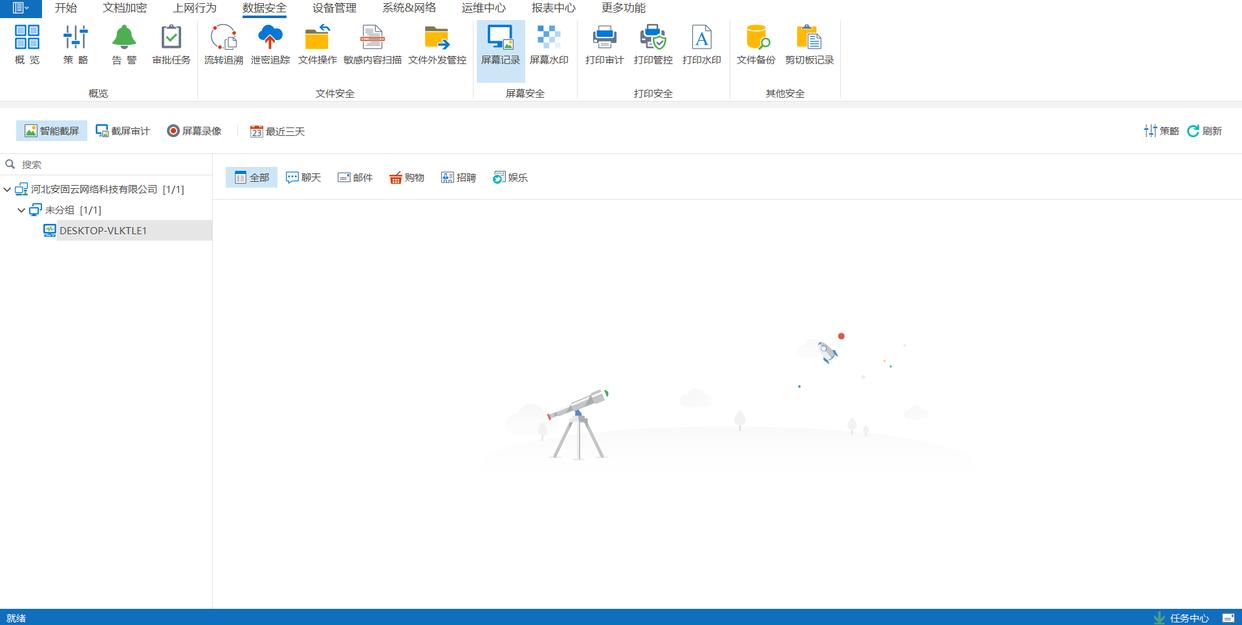Image resolution: width=1242 pixels, height=625 pixels.
Task: Click status bar message icon
Action: tap(1227, 618)
